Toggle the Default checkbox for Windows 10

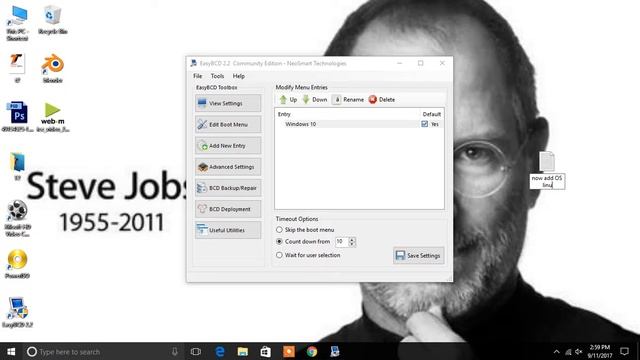424,124
